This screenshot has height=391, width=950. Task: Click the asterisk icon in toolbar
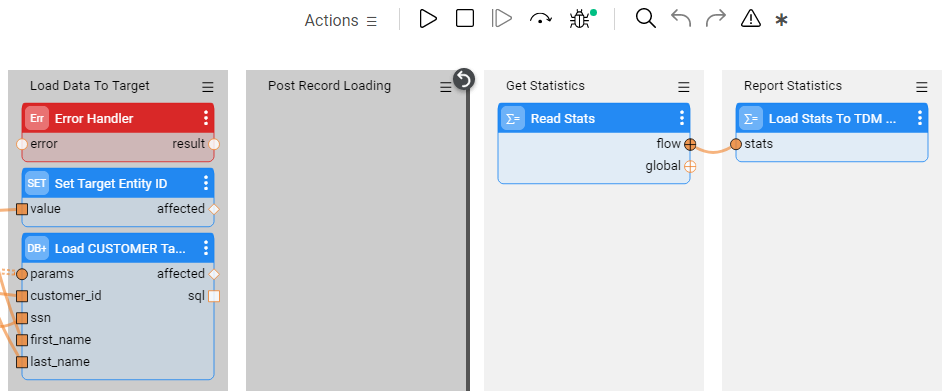(x=782, y=20)
